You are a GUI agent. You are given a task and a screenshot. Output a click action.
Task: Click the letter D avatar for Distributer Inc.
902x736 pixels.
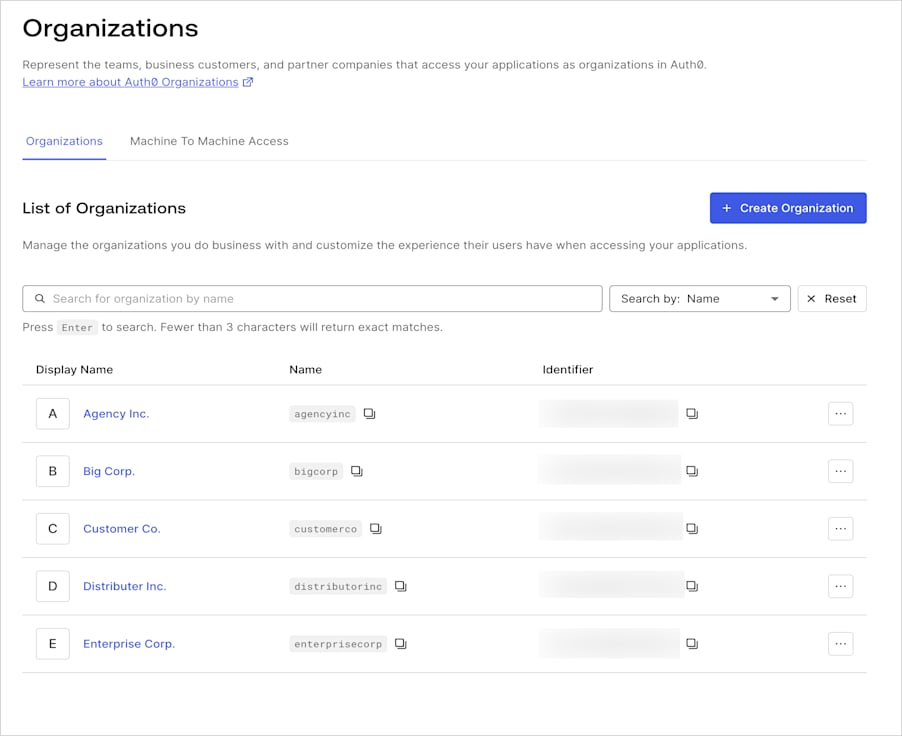52,586
